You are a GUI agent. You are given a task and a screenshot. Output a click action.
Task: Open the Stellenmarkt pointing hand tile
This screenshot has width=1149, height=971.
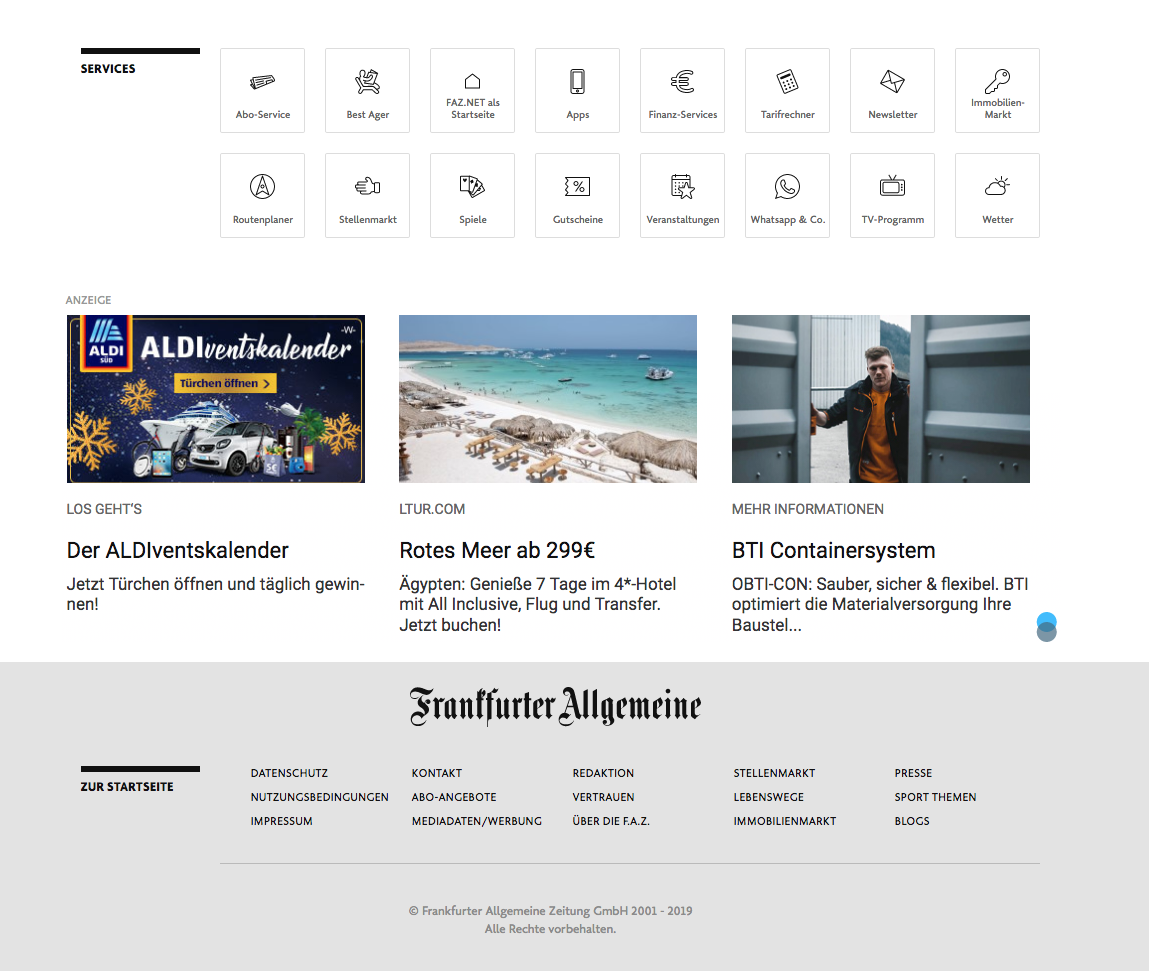(367, 196)
